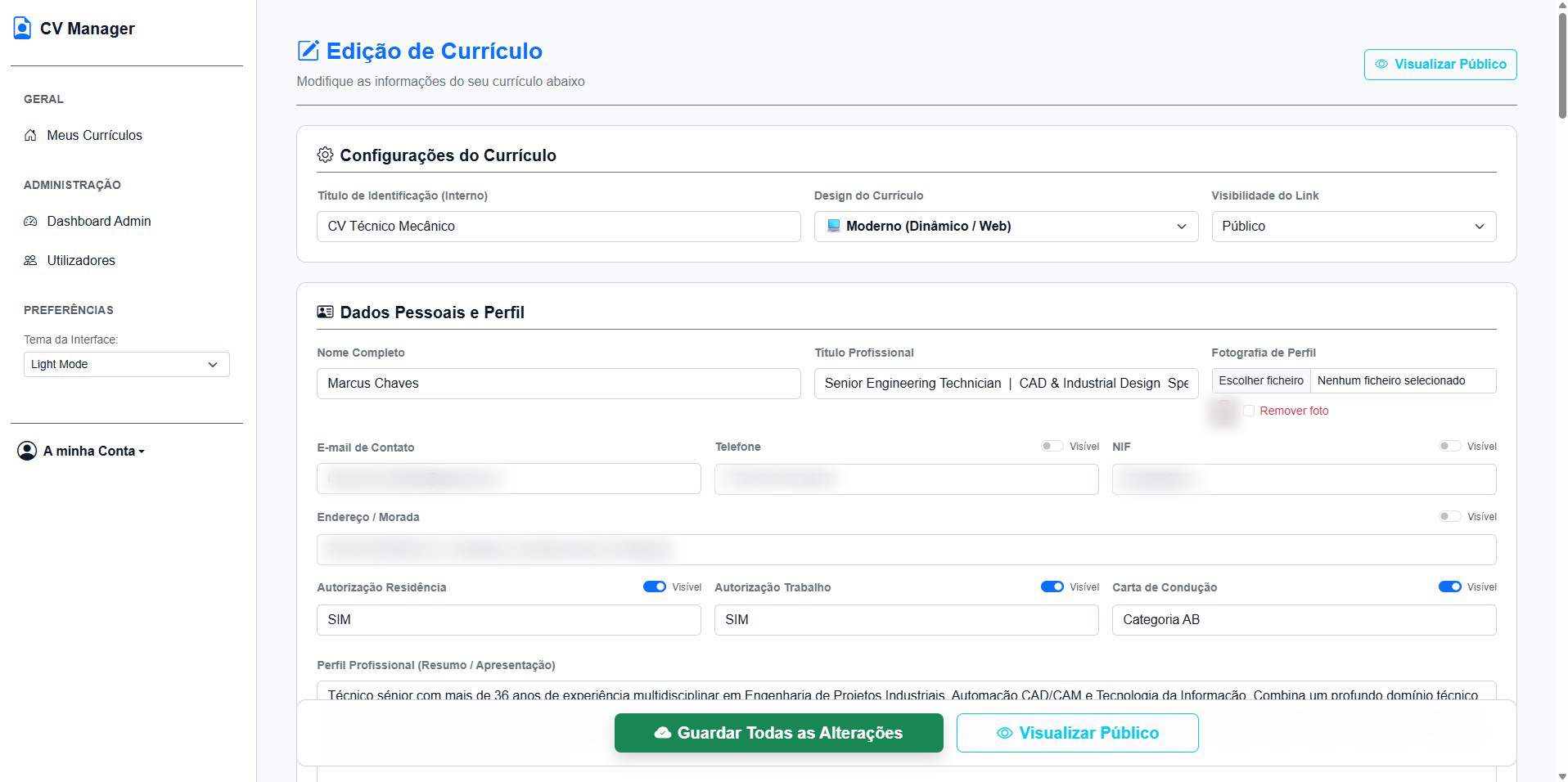
Task: Toggle Endereço / Morada visibility switch
Action: [x=1449, y=517]
